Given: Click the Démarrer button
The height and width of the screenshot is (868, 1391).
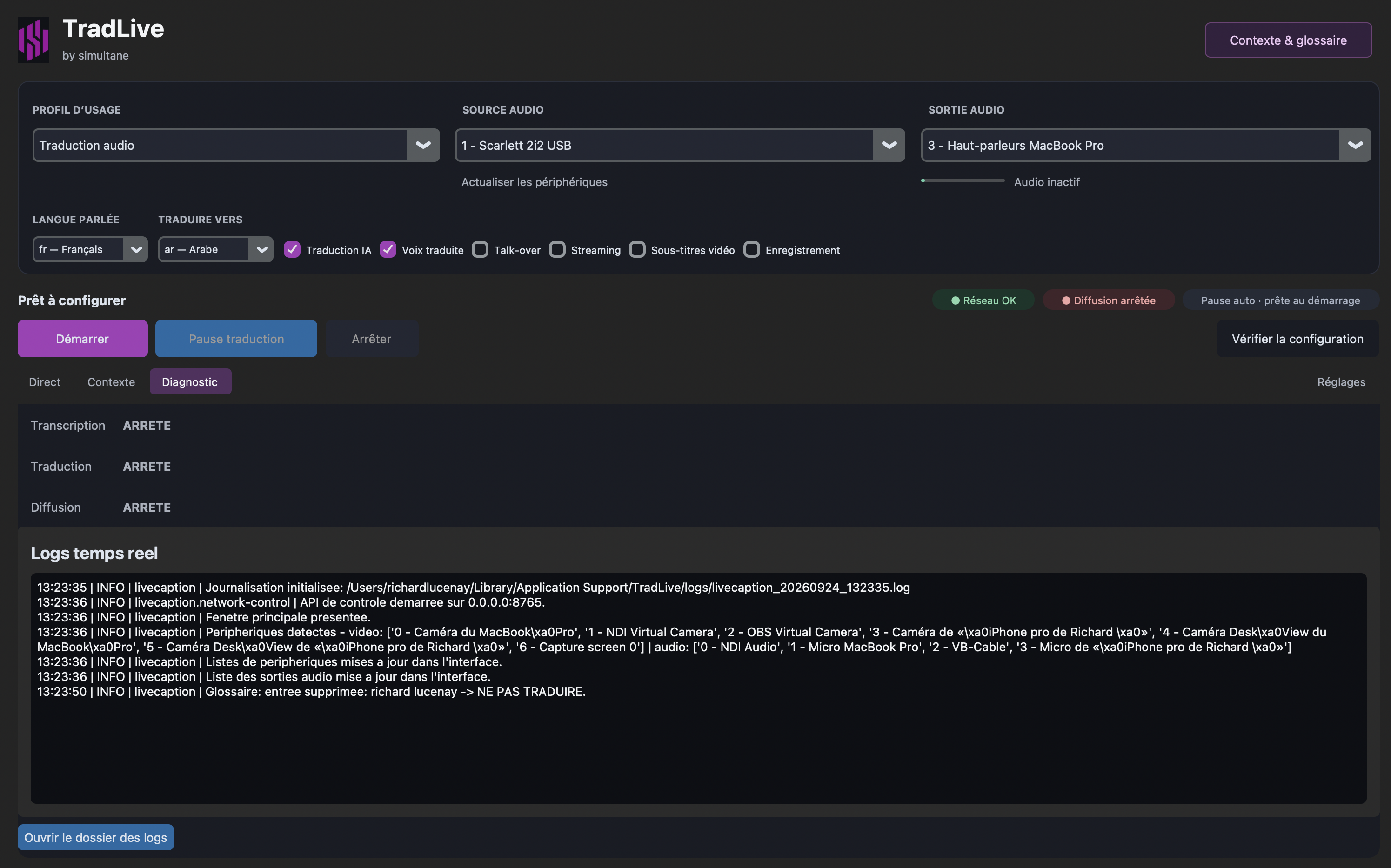Looking at the screenshot, I should click(x=83, y=339).
